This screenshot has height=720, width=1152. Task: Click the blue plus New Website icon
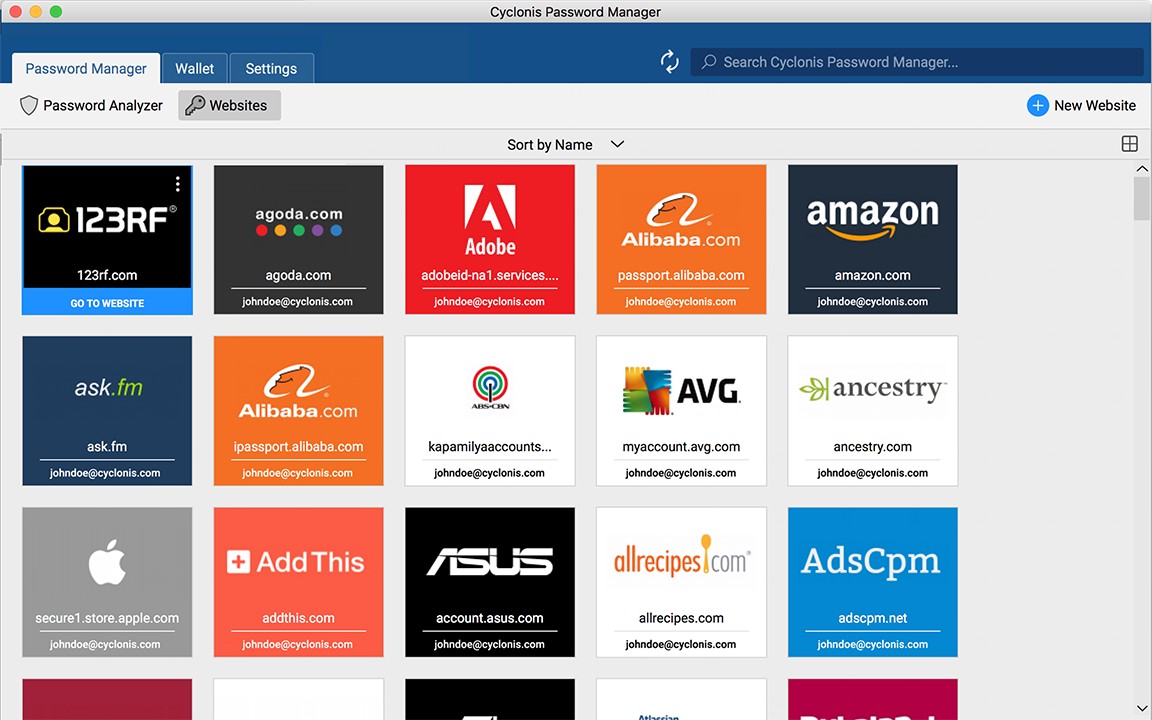(x=1038, y=105)
